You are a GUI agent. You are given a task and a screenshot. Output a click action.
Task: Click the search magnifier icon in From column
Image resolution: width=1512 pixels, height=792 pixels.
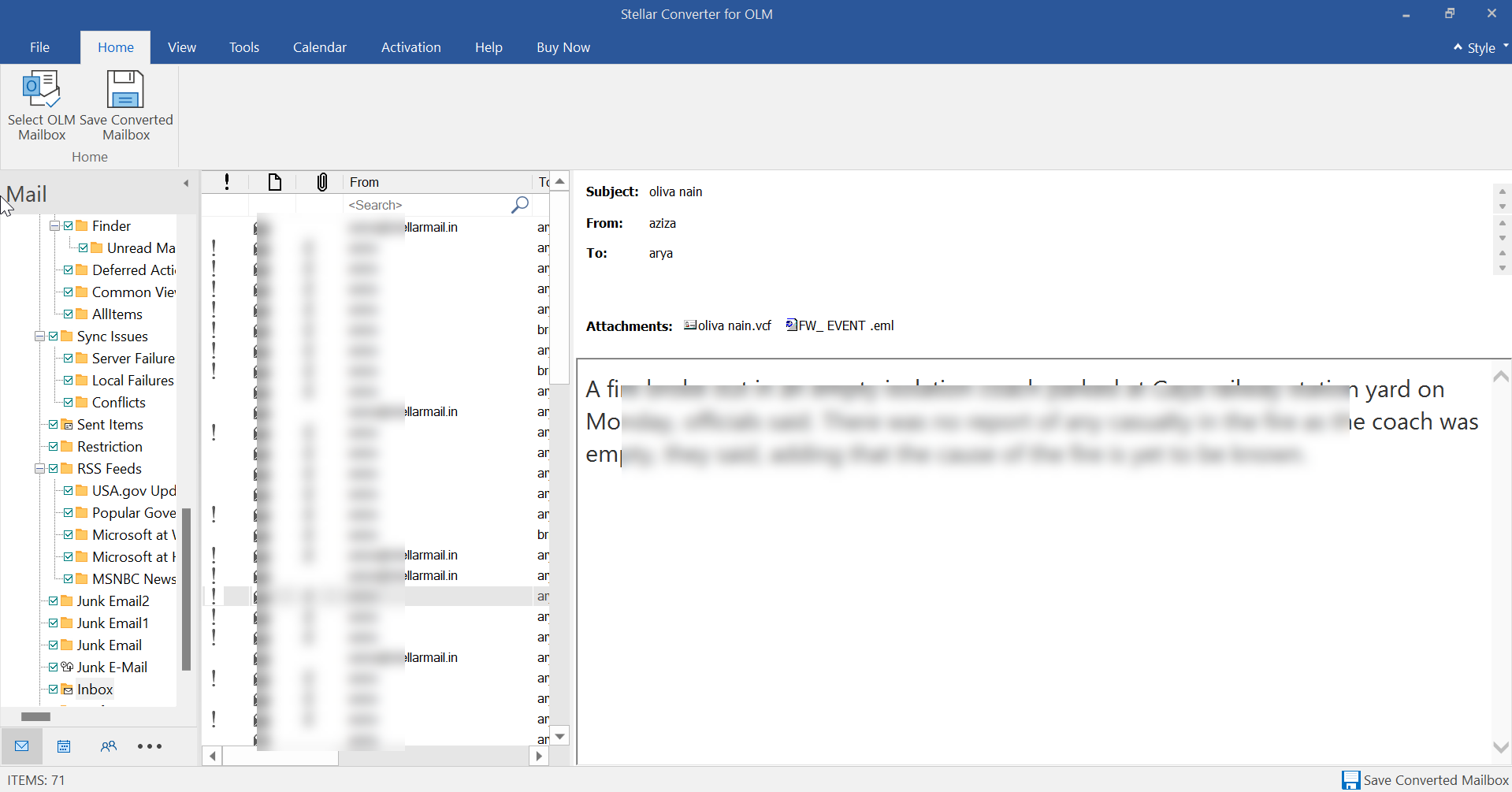click(520, 205)
